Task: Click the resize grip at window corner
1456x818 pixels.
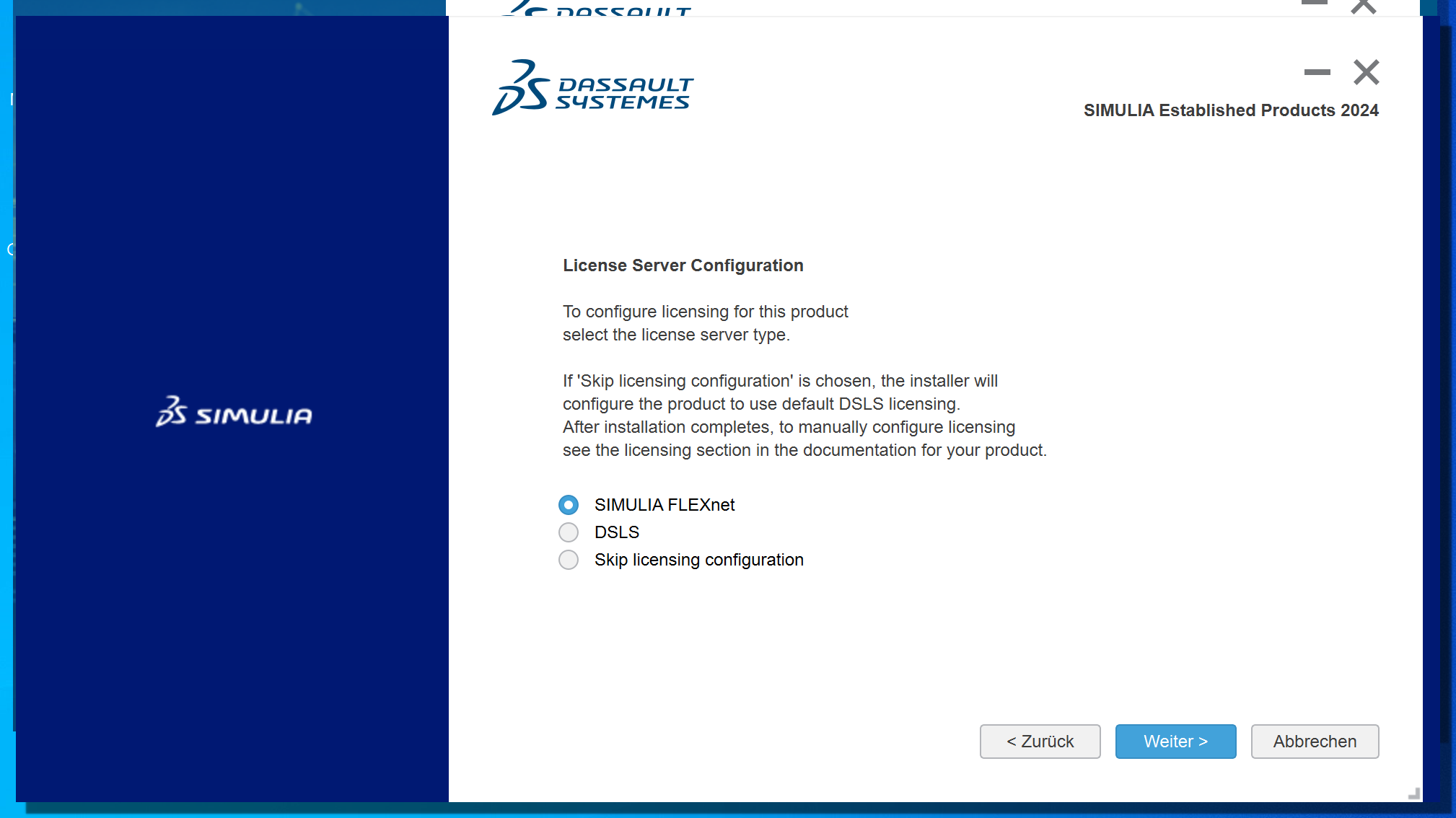Action: click(x=1414, y=793)
